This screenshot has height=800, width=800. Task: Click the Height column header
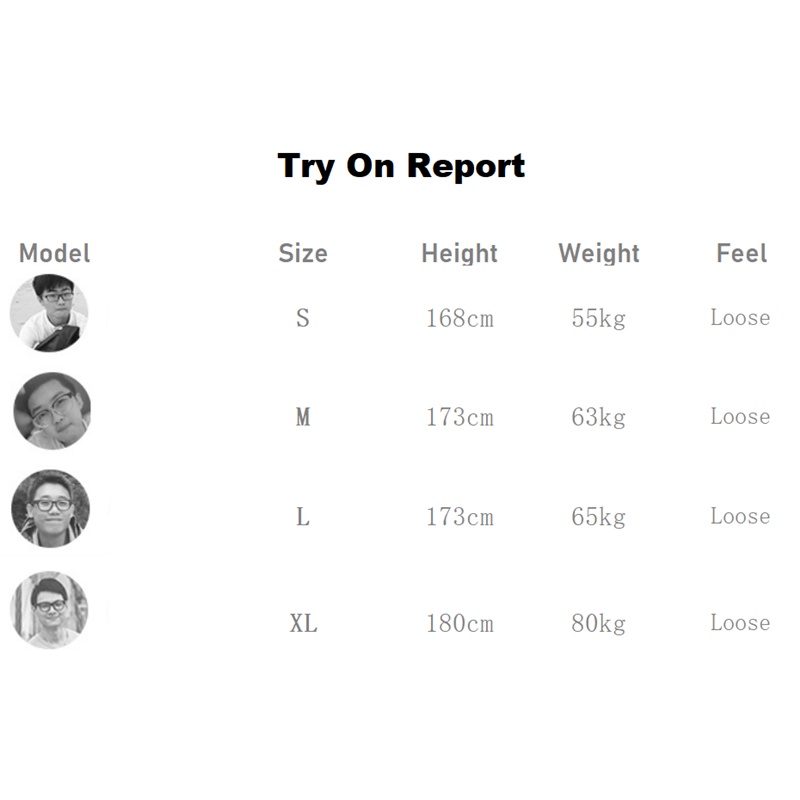[460, 253]
